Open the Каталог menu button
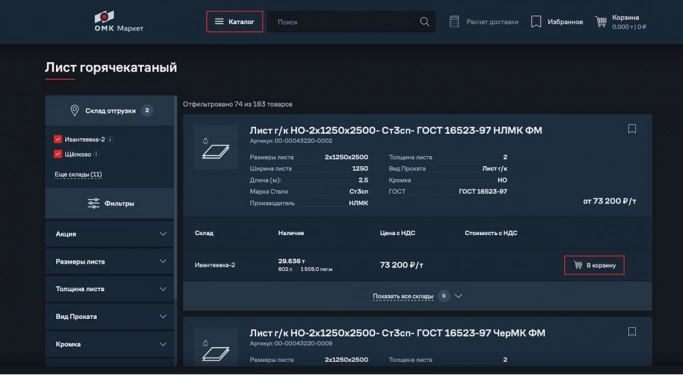The height and width of the screenshot is (375, 683). point(235,22)
